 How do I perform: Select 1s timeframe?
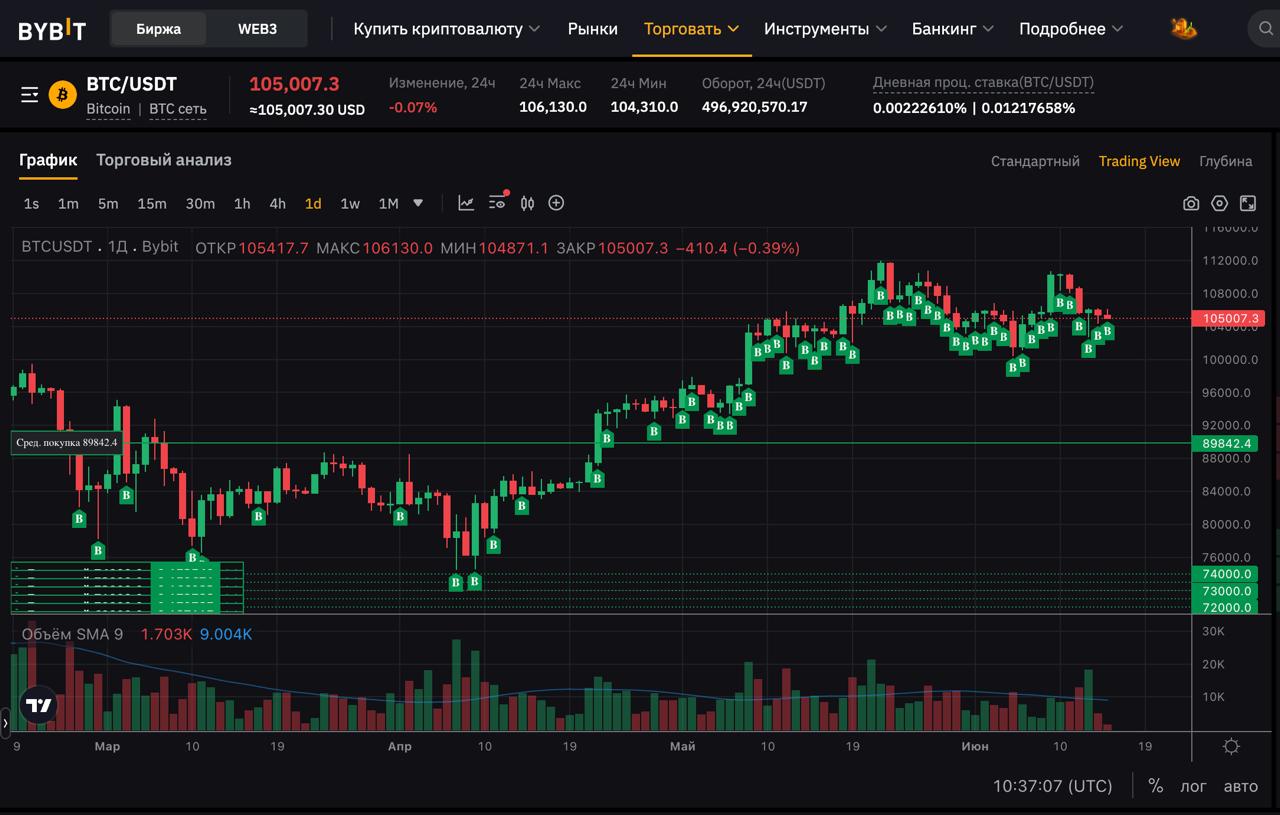[31, 203]
